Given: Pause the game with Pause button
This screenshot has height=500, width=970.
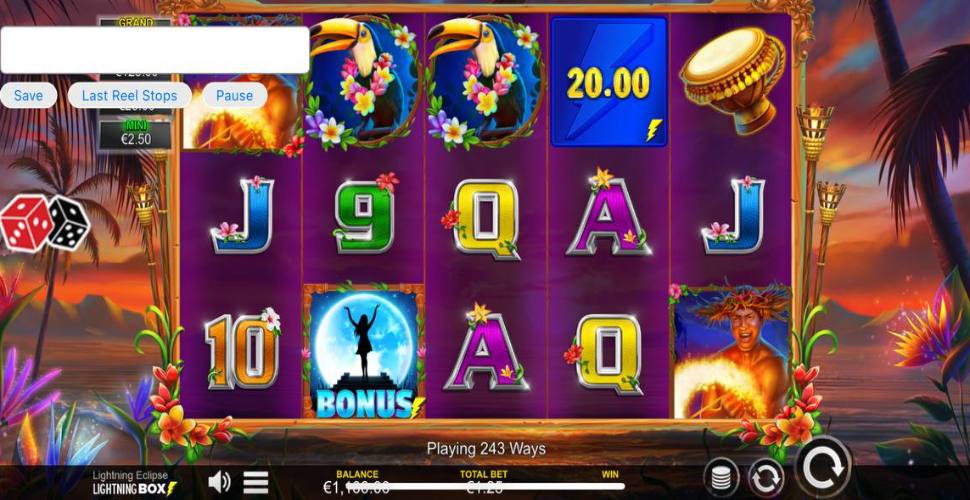Looking at the screenshot, I should [x=234, y=95].
